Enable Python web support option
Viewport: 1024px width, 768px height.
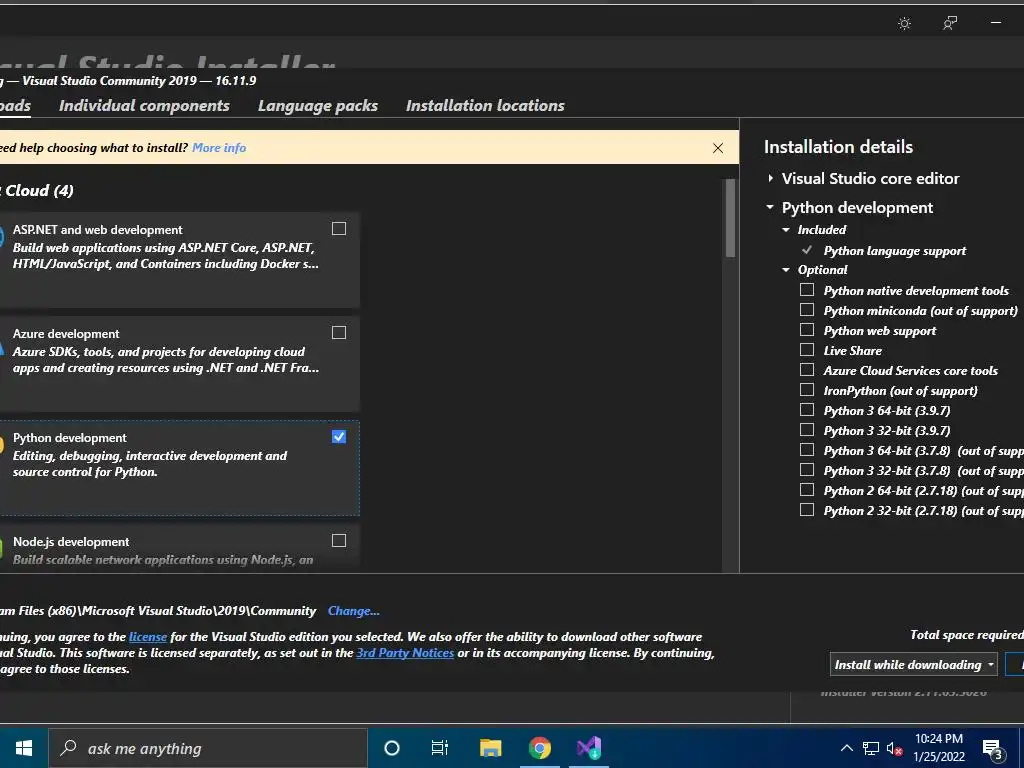807,330
